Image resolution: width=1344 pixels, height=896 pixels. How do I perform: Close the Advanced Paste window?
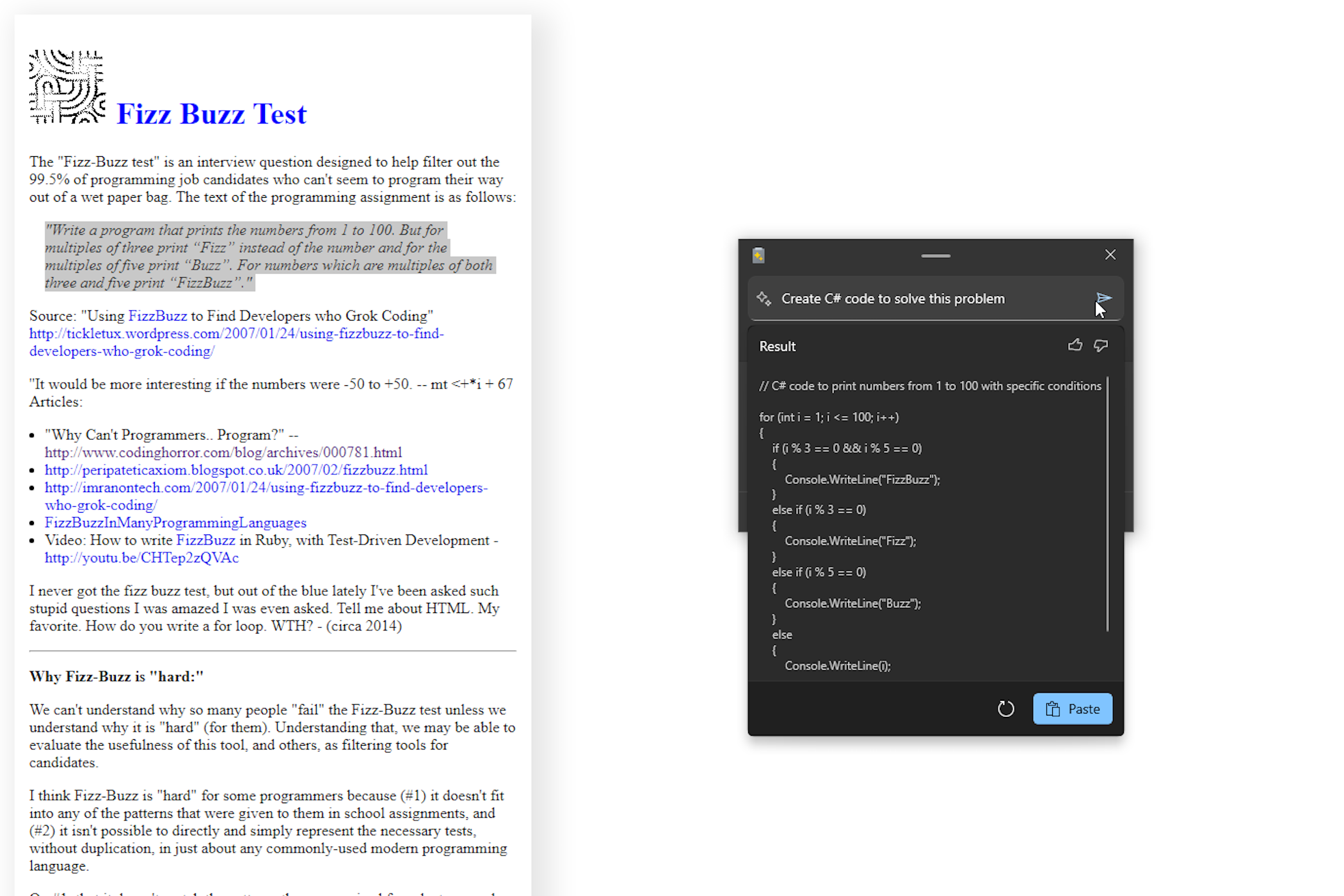[1110, 255]
